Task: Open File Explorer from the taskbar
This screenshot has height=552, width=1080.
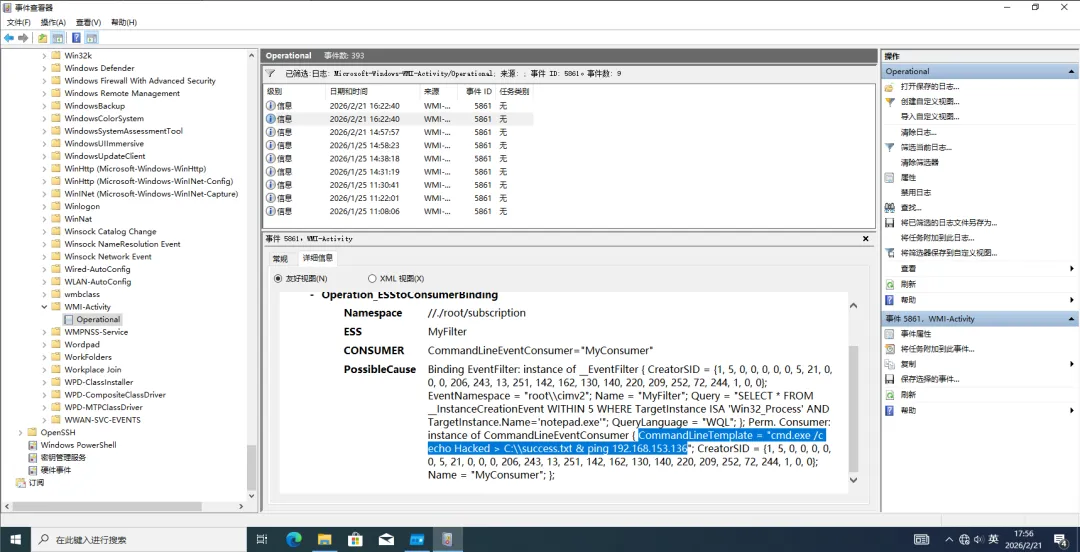Action: tap(324, 539)
